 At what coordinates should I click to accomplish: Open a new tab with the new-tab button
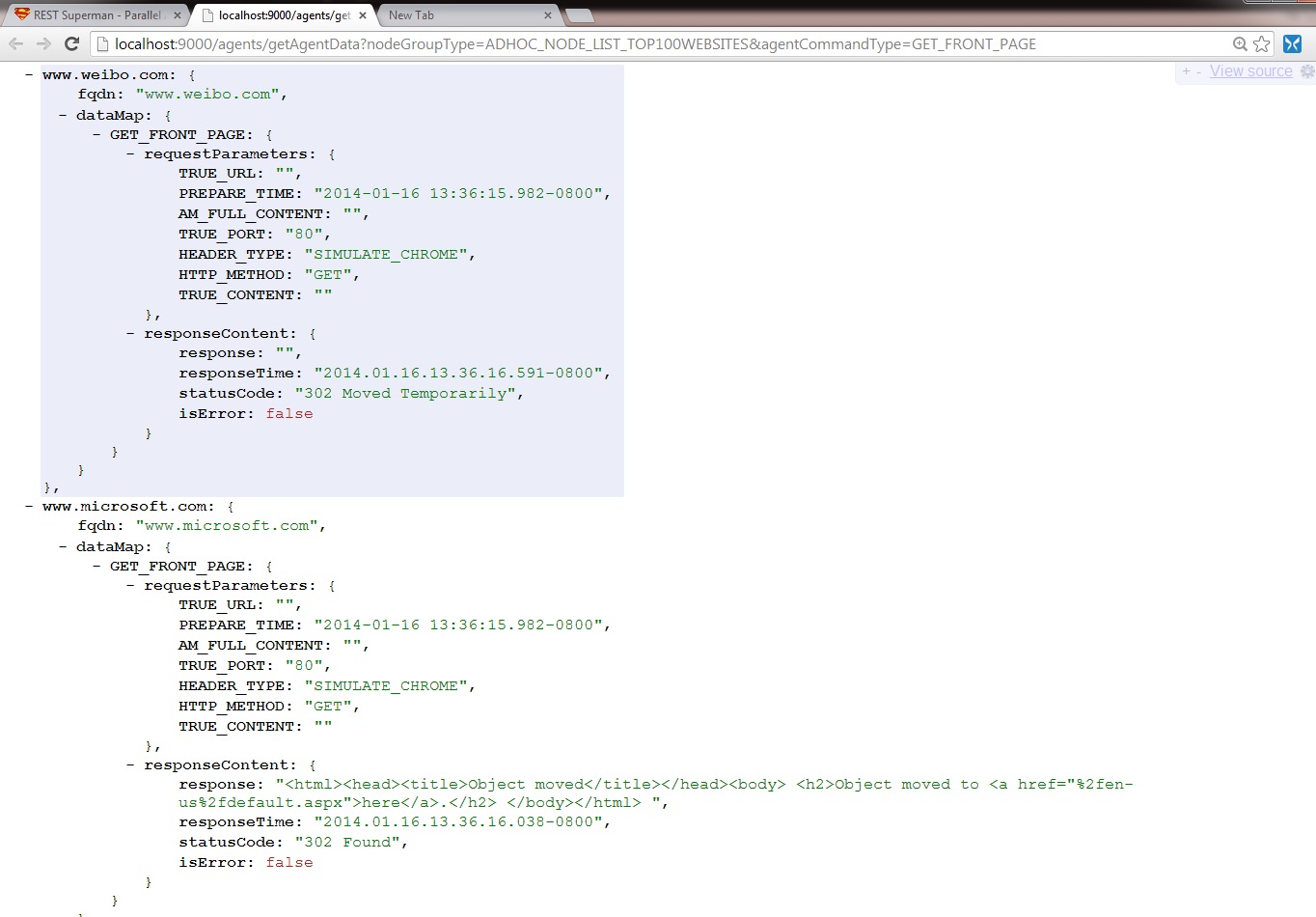[579, 15]
